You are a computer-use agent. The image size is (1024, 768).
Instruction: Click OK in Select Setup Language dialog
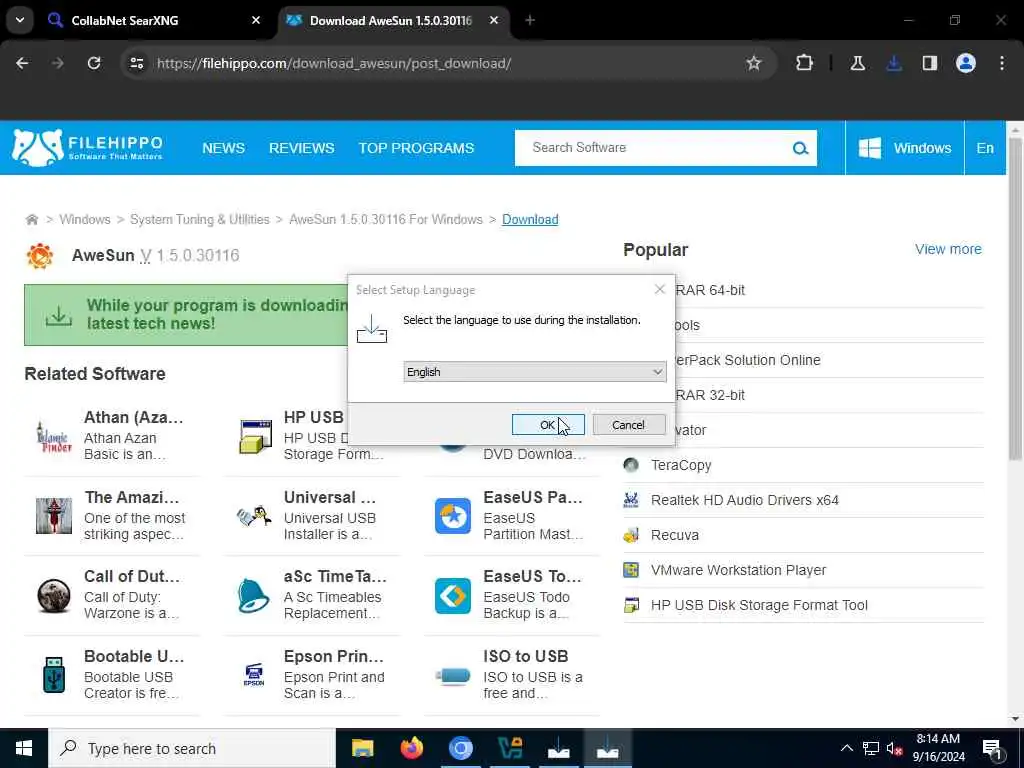point(548,424)
